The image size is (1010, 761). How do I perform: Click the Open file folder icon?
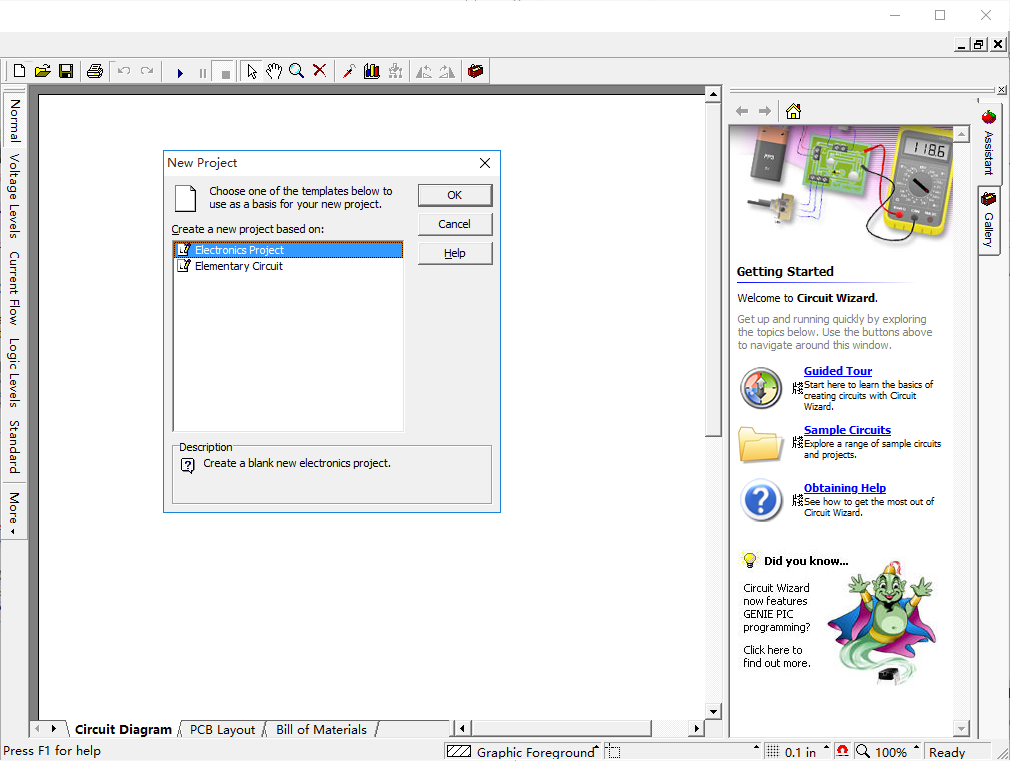click(x=42, y=71)
